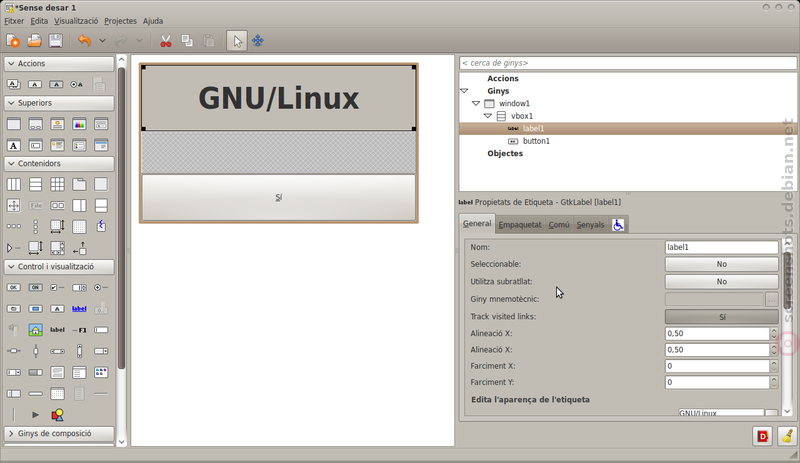Open the Visualització menu
Screen dimensions: 800x463
click(x=76, y=21)
